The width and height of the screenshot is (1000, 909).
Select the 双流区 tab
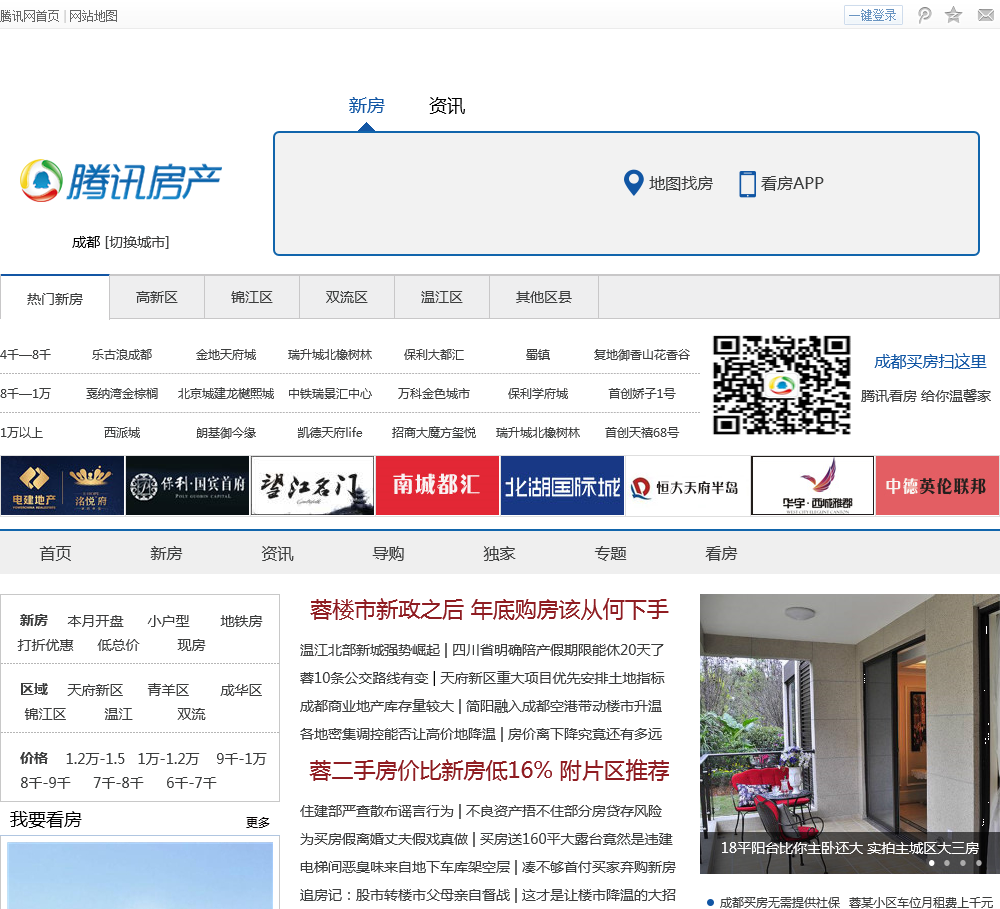(x=347, y=297)
